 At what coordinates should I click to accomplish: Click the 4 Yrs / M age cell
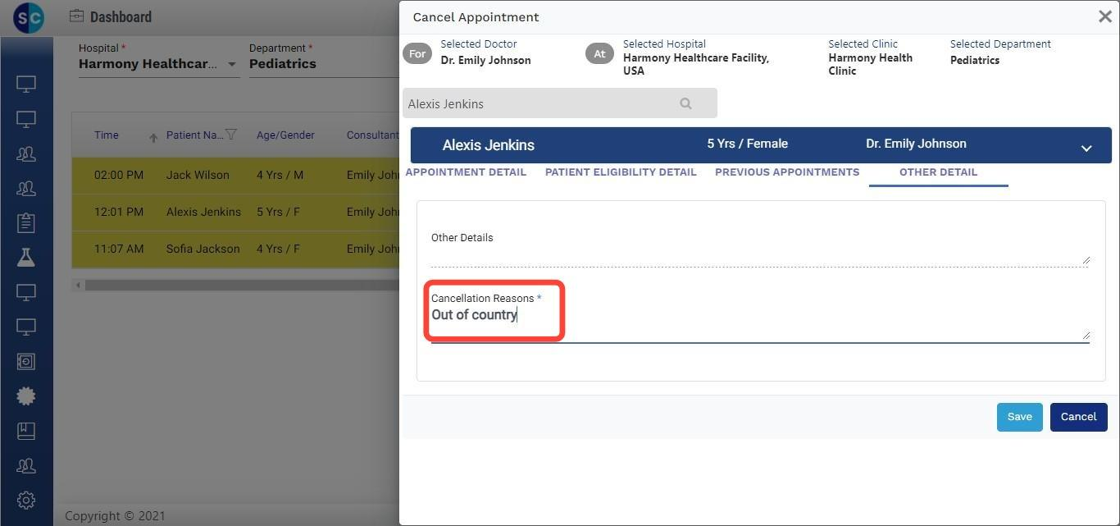[280, 175]
